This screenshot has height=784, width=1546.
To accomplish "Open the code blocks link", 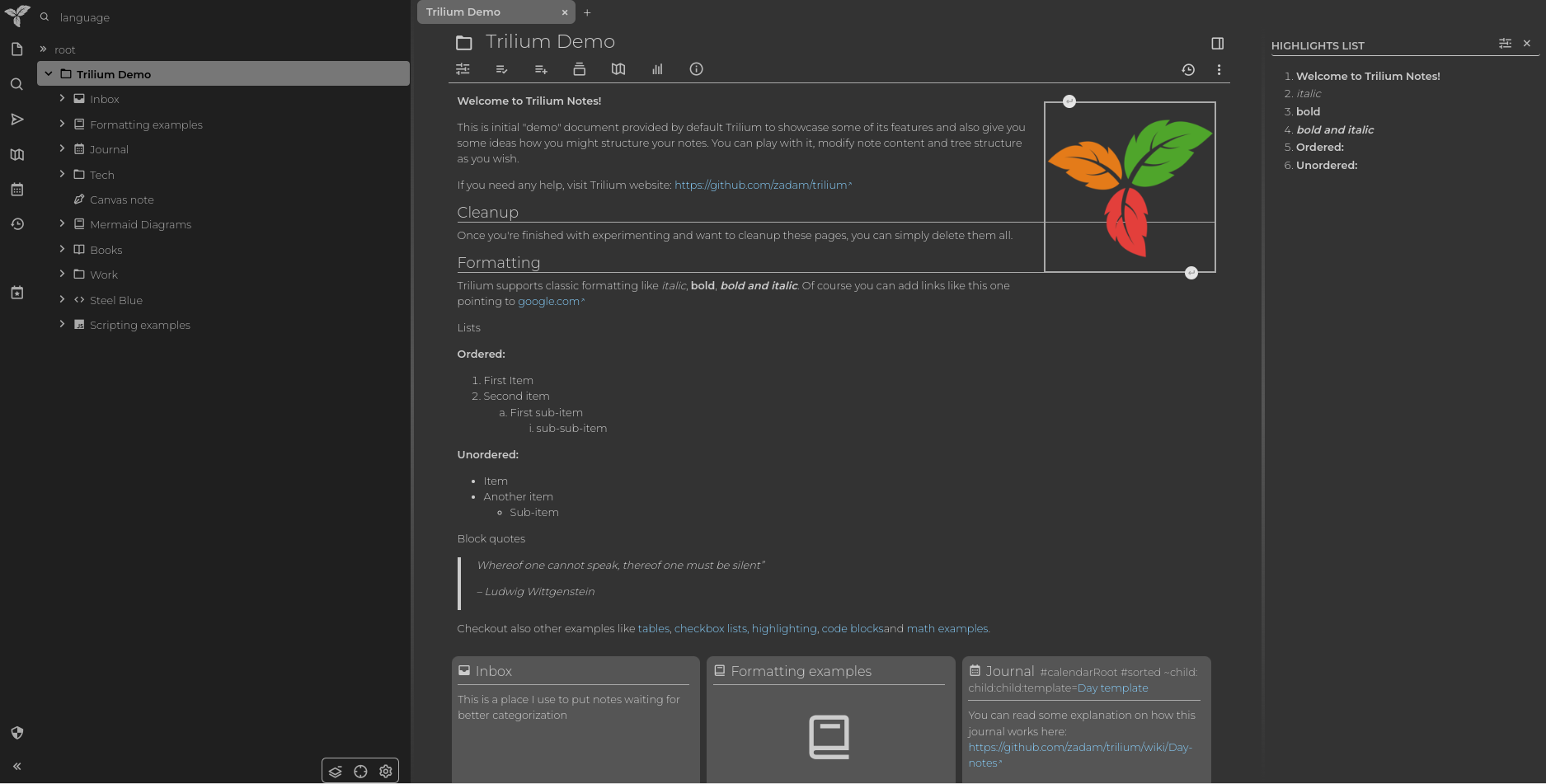I will [853, 629].
